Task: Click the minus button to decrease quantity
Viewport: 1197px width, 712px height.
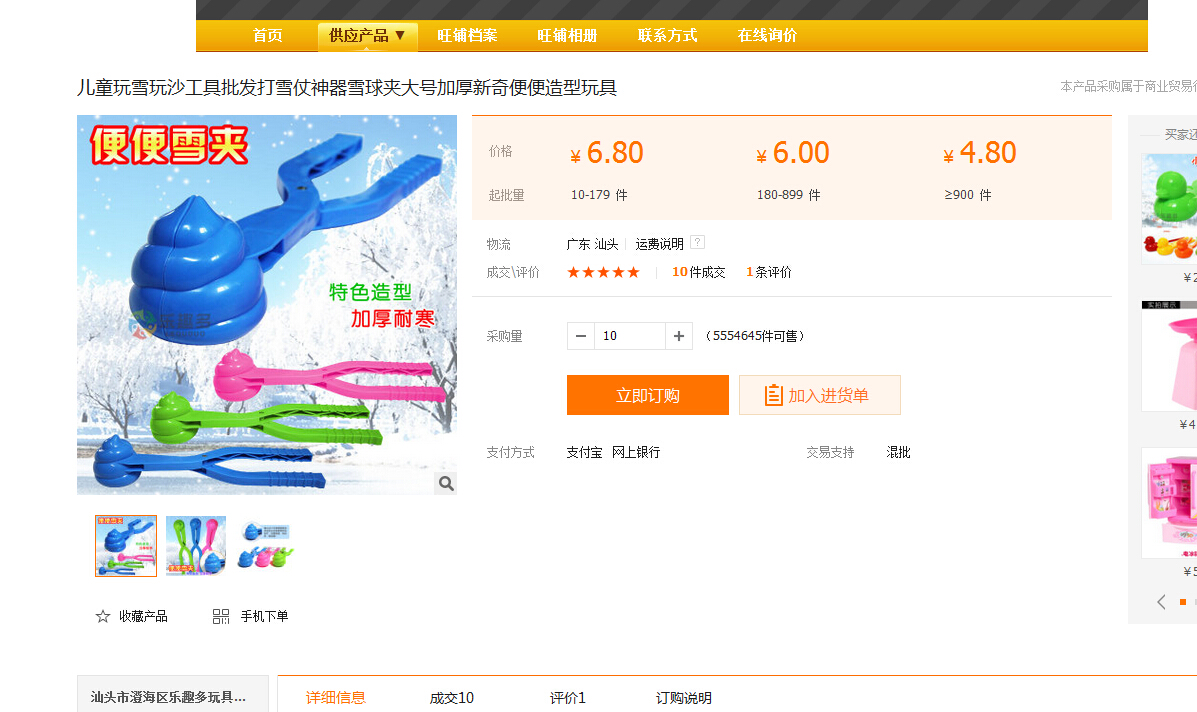Action: coord(581,336)
